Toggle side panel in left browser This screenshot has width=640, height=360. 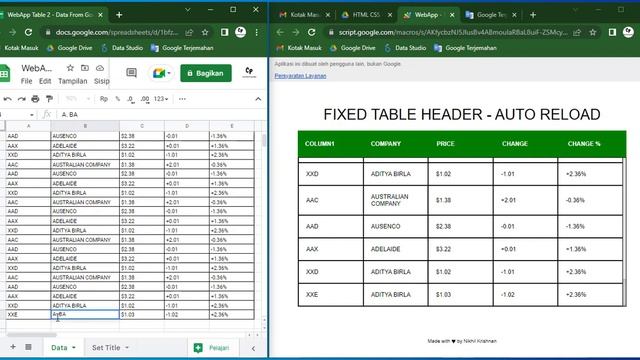224,32
